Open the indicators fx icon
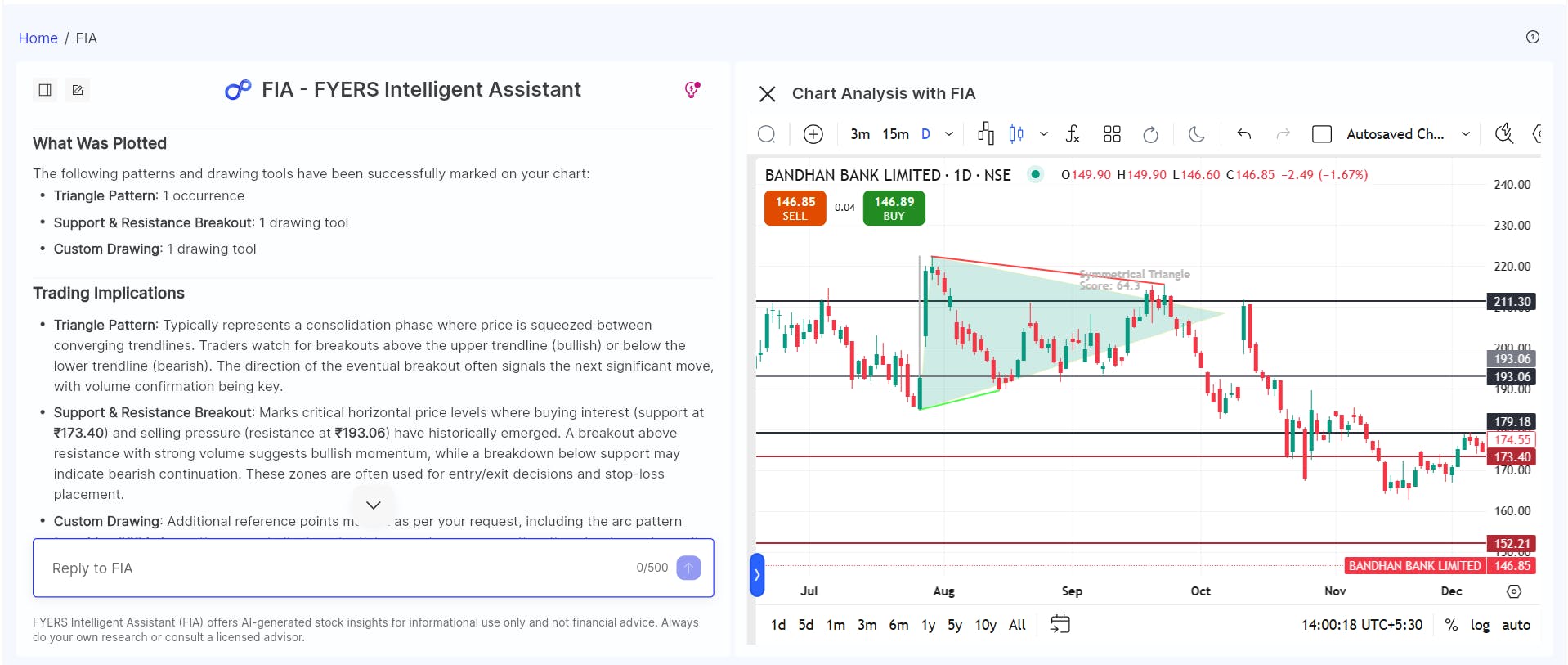Screen dimensions: 1568x665 pos(1073,134)
